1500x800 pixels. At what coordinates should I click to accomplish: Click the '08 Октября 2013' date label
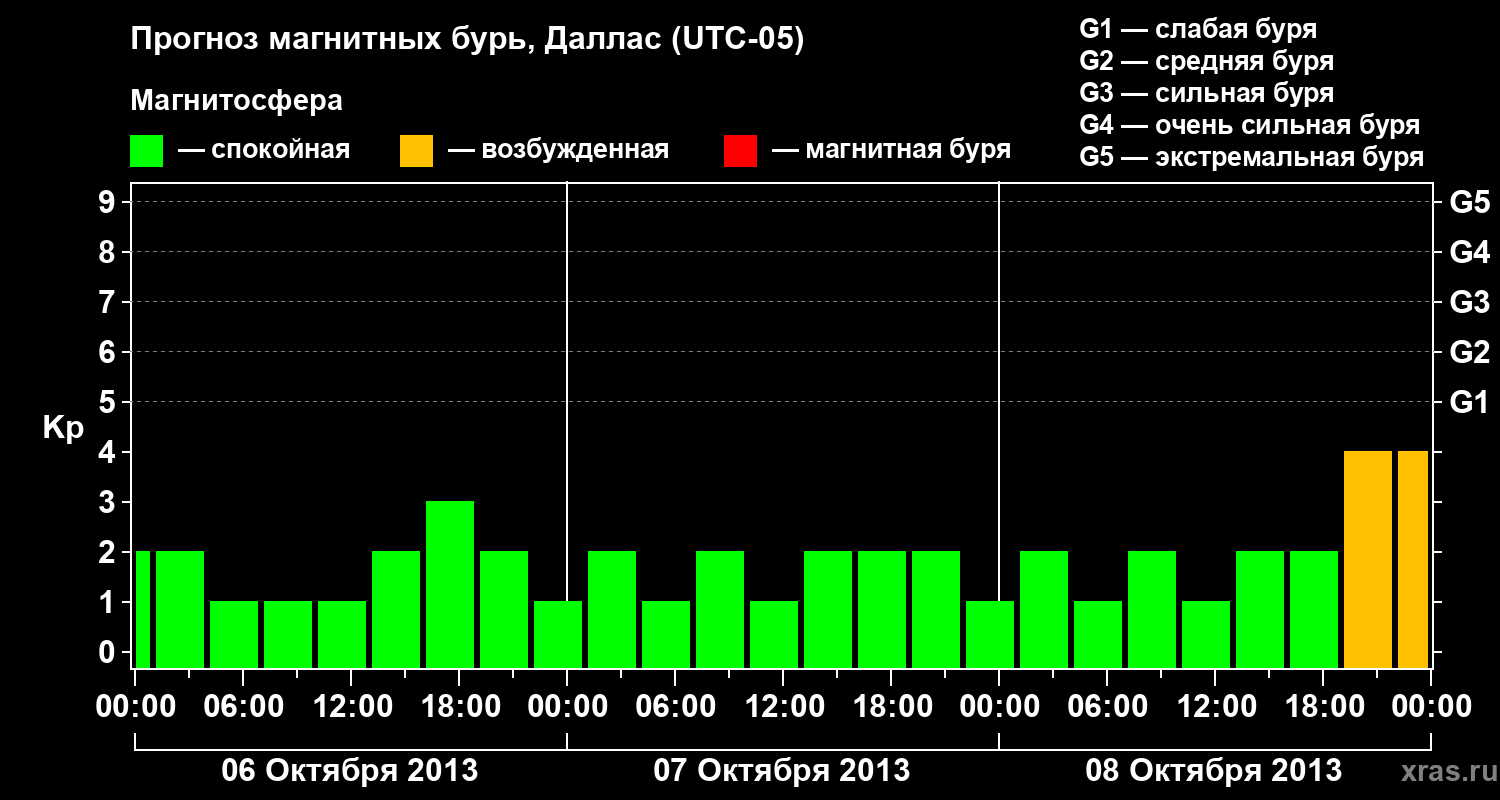tap(1213, 771)
